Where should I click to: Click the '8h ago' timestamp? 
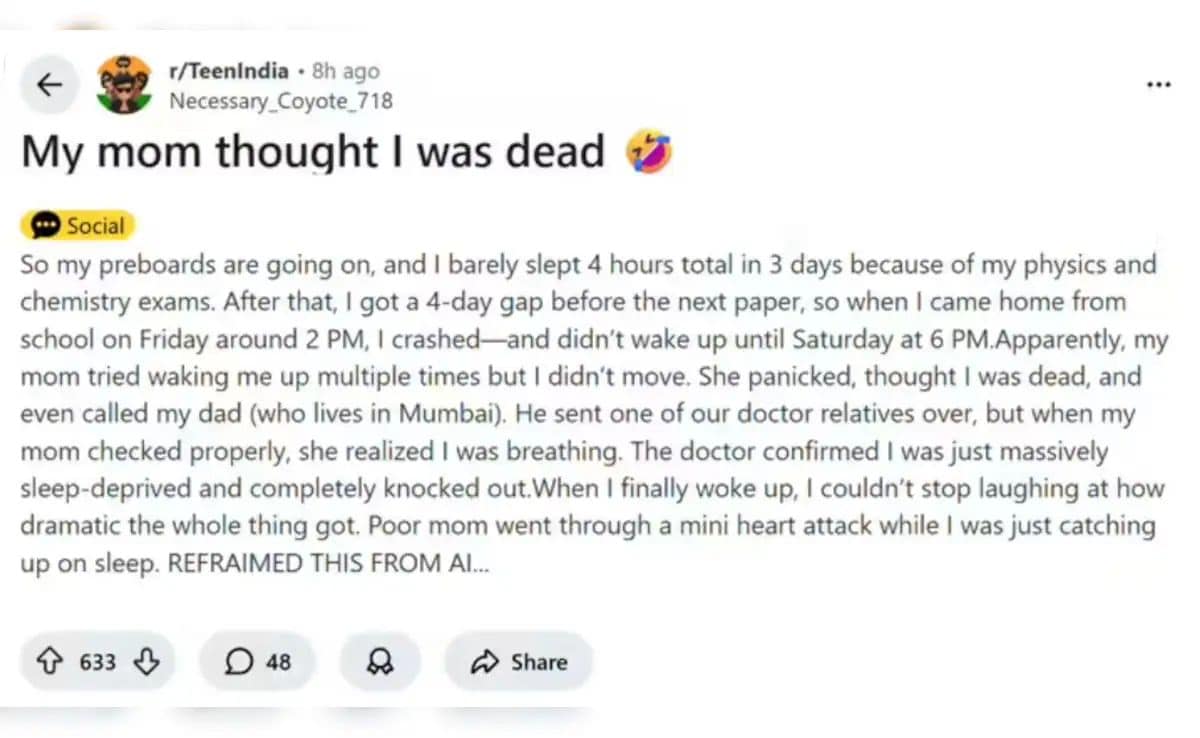click(x=346, y=71)
